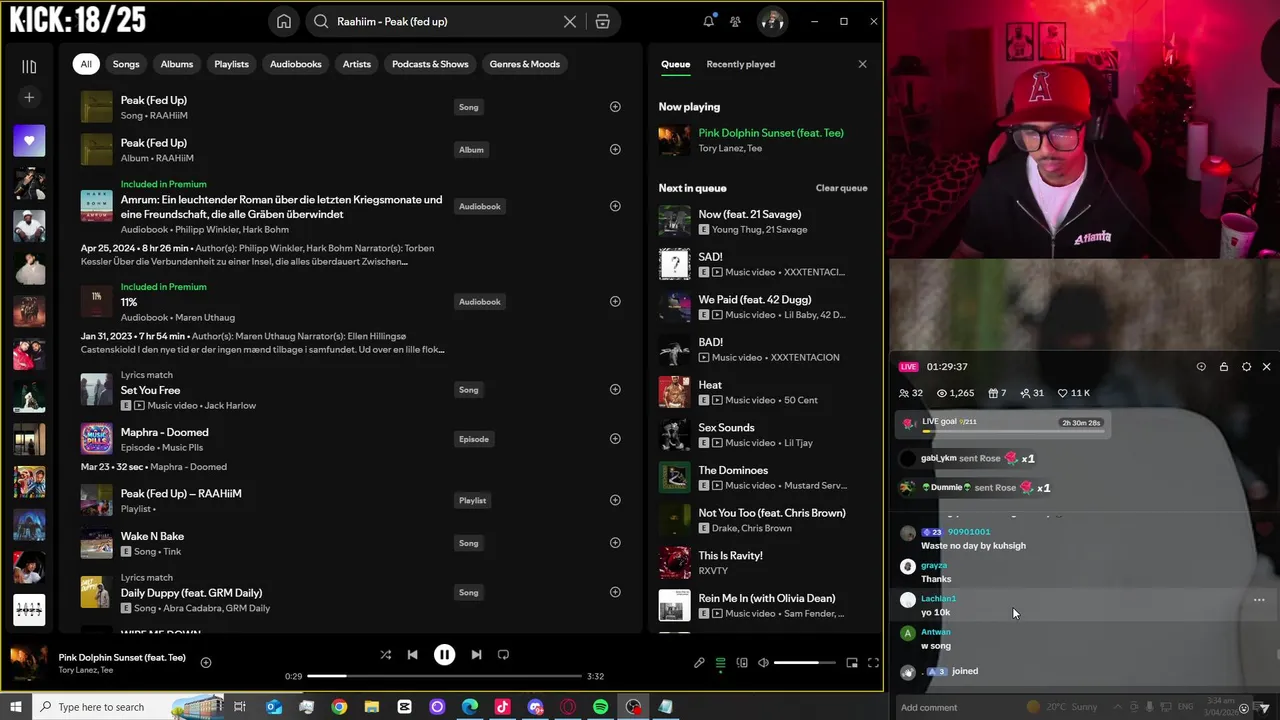1280x720 pixels.
Task: Filter results by Podcasts & Shows
Action: coord(430,64)
